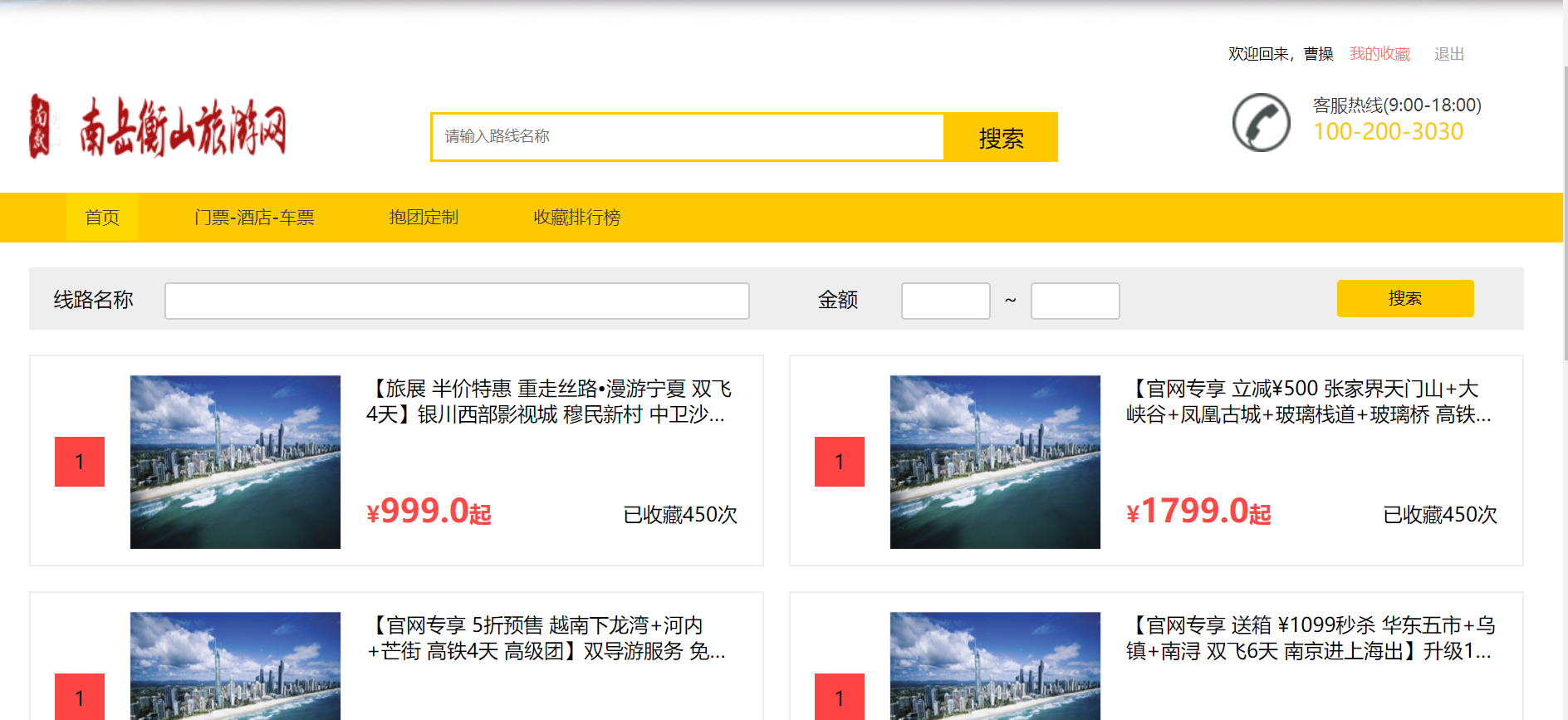Click the red rank badge on the 越南下龙湾 card
This screenshot has height=720, width=1568.
point(80,697)
